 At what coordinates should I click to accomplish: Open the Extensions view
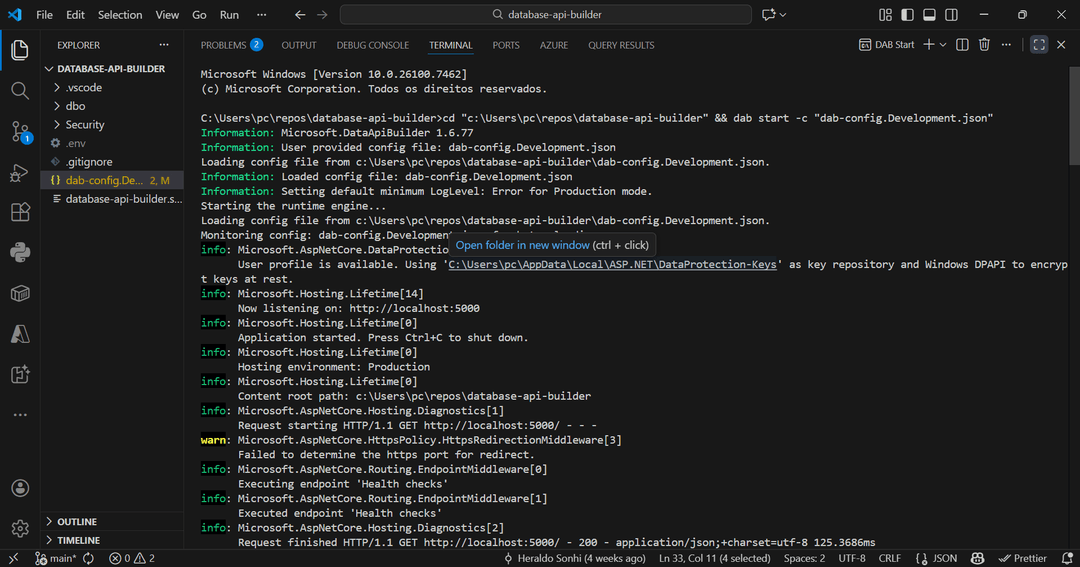pyautogui.click(x=20, y=212)
